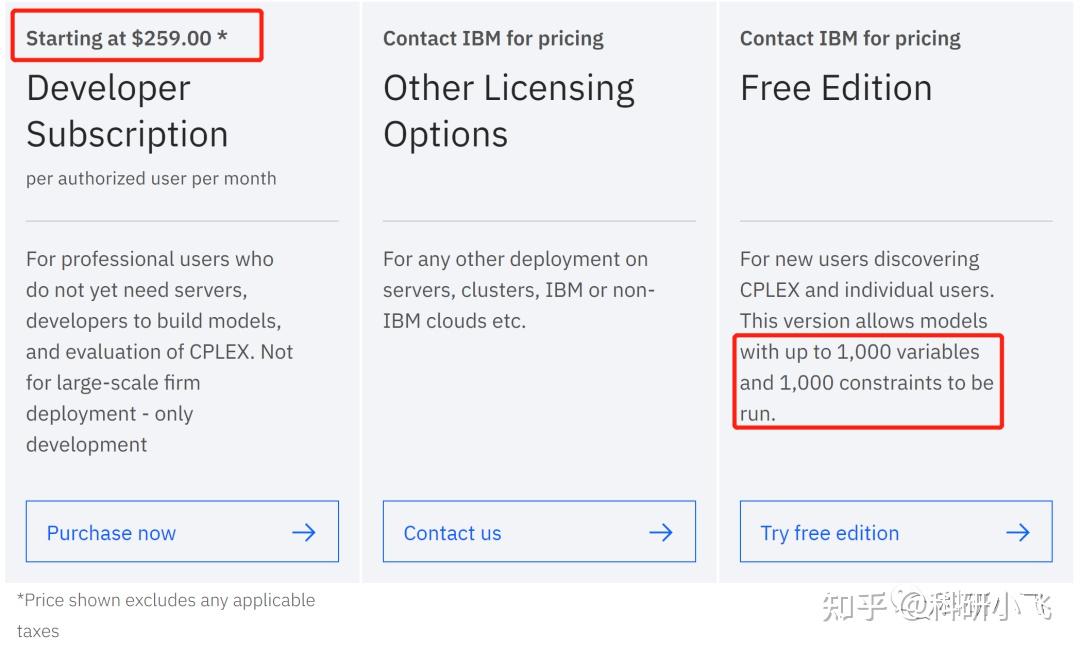Click the Other Licensing Options heading
Image resolution: width=1080 pixels, height=651 pixels.
(508, 111)
